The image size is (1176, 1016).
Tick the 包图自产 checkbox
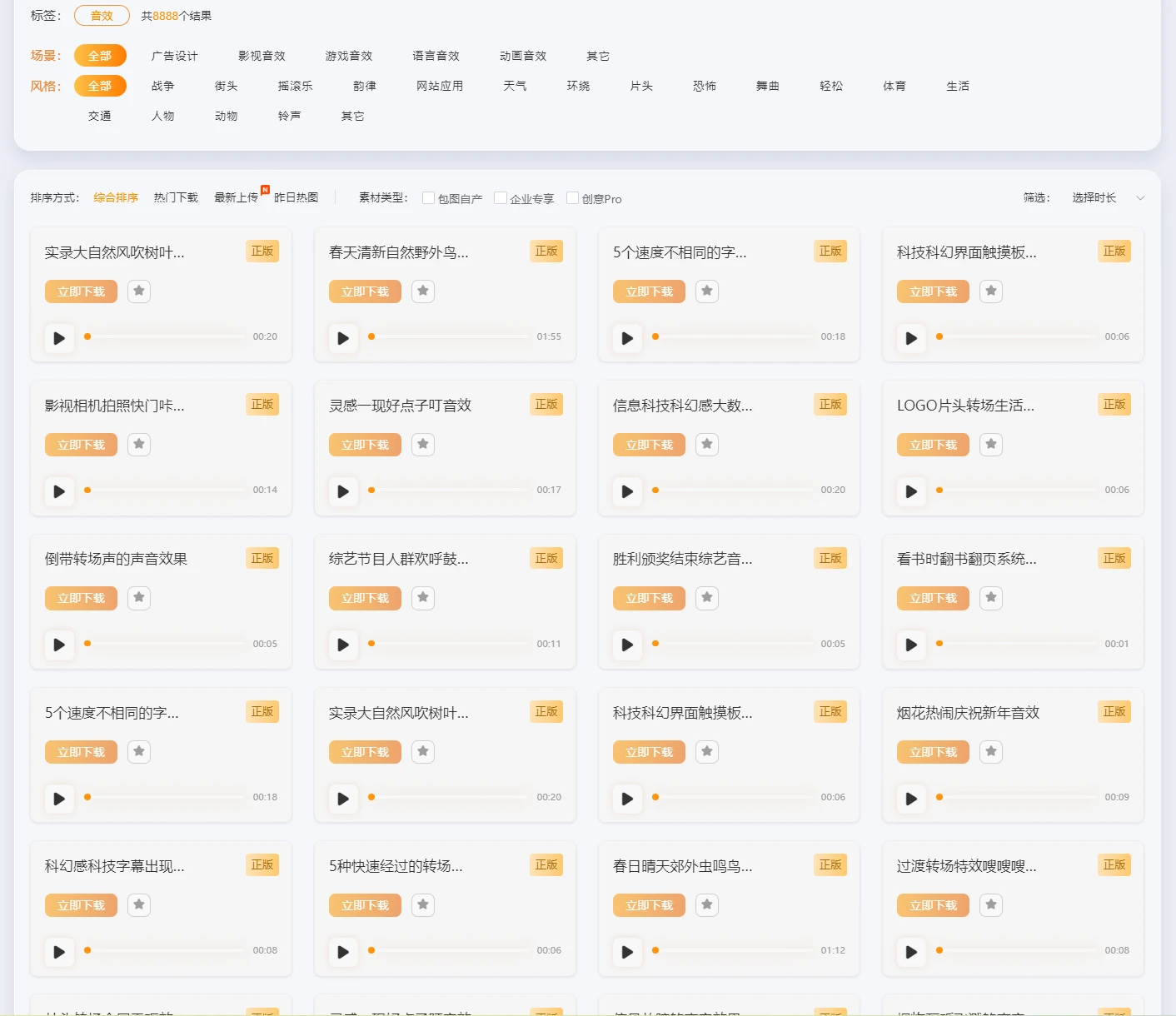coord(428,198)
